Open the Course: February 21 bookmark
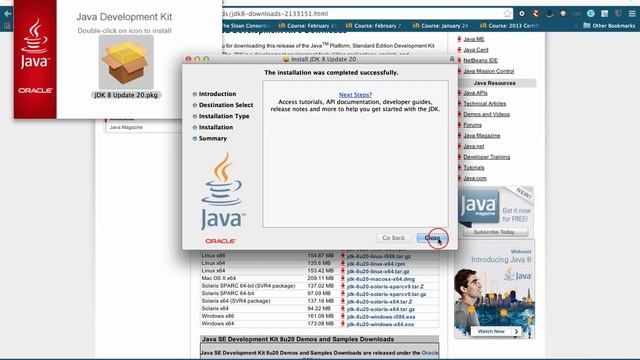The image size is (640, 360). click(307, 26)
